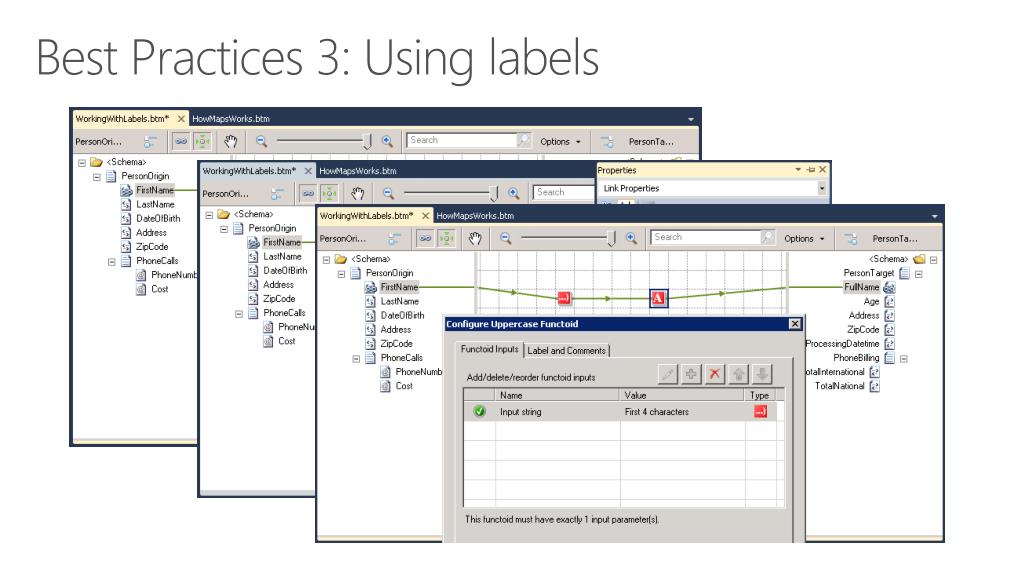Toggle the auto-scroll to links button in the back-left window

[x=203, y=141]
